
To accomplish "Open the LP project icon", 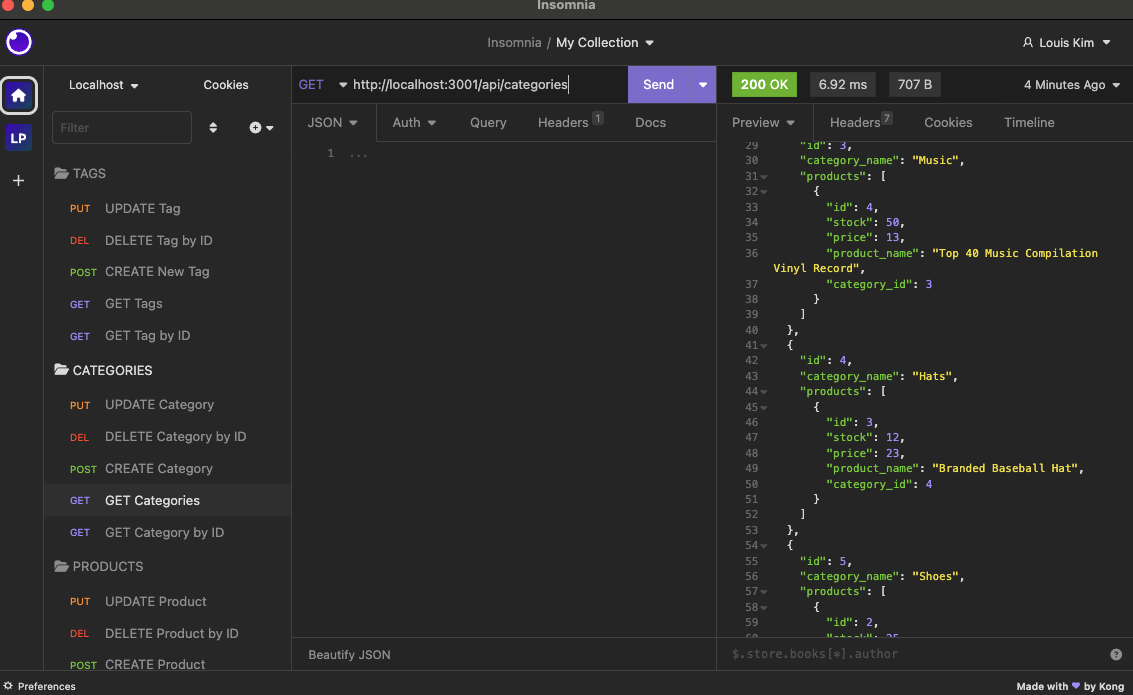I will [x=18, y=137].
